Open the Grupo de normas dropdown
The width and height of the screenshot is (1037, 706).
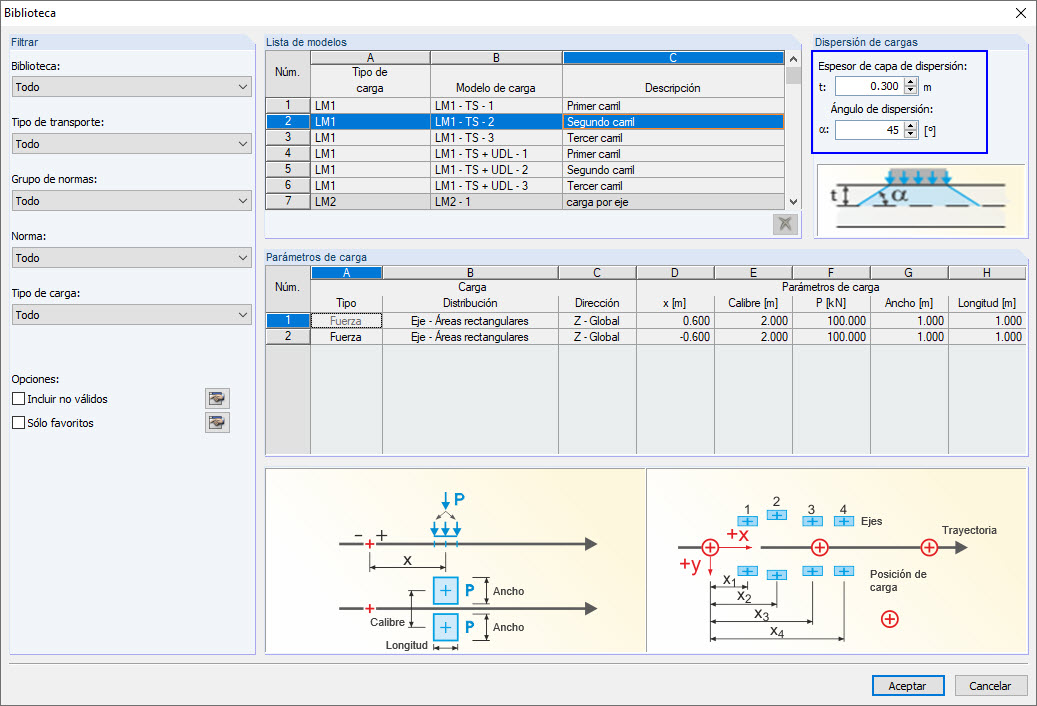pos(132,200)
